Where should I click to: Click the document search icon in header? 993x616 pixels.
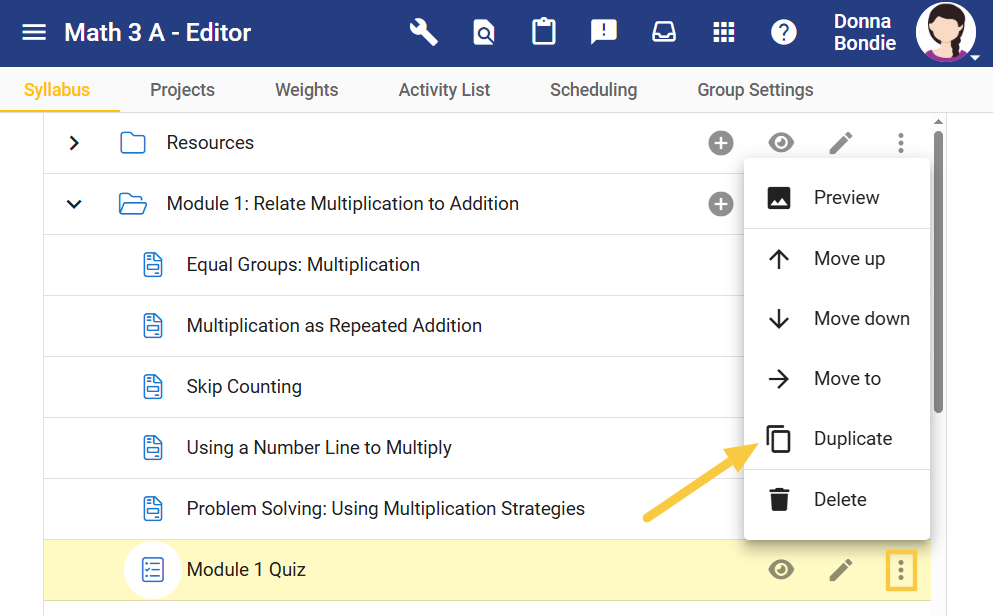[x=484, y=33]
